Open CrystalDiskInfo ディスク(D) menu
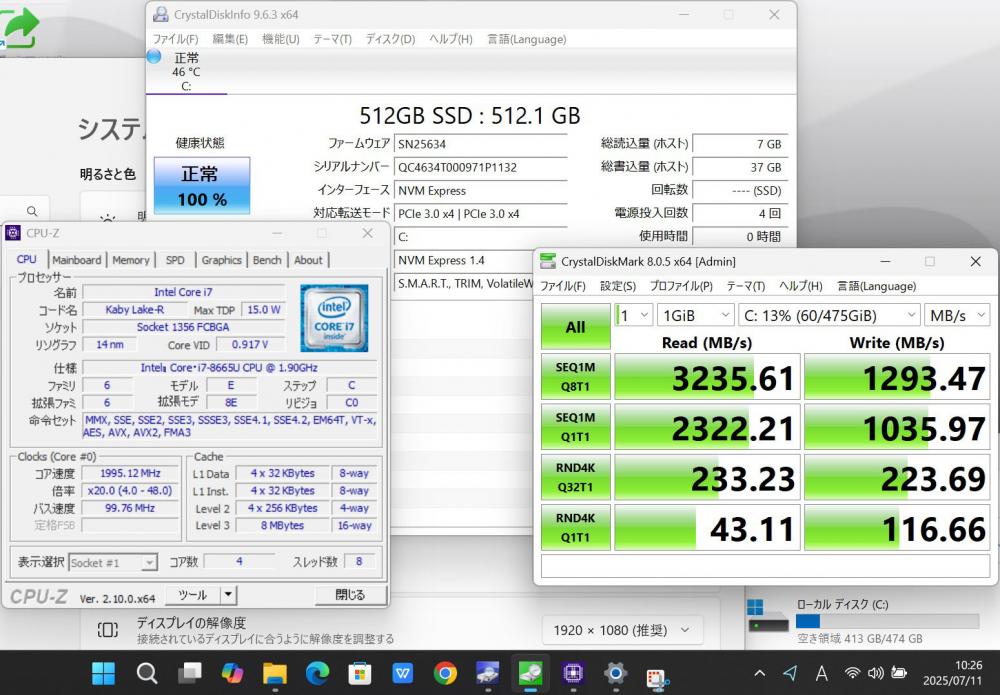This screenshot has width=1000, height=695. pos(390,39)
